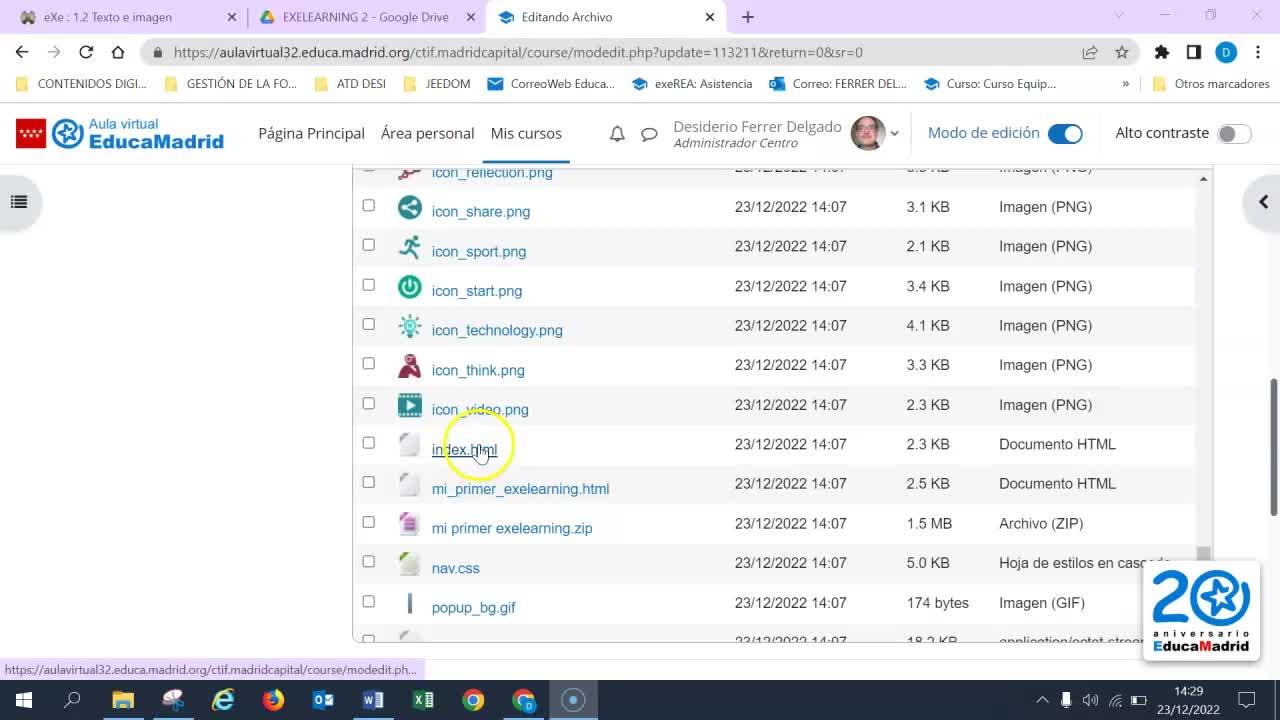Open the messages speech bubble icon
This screenshot has width=1280, height=720.
pyautogui.click(x=649, y=134)
